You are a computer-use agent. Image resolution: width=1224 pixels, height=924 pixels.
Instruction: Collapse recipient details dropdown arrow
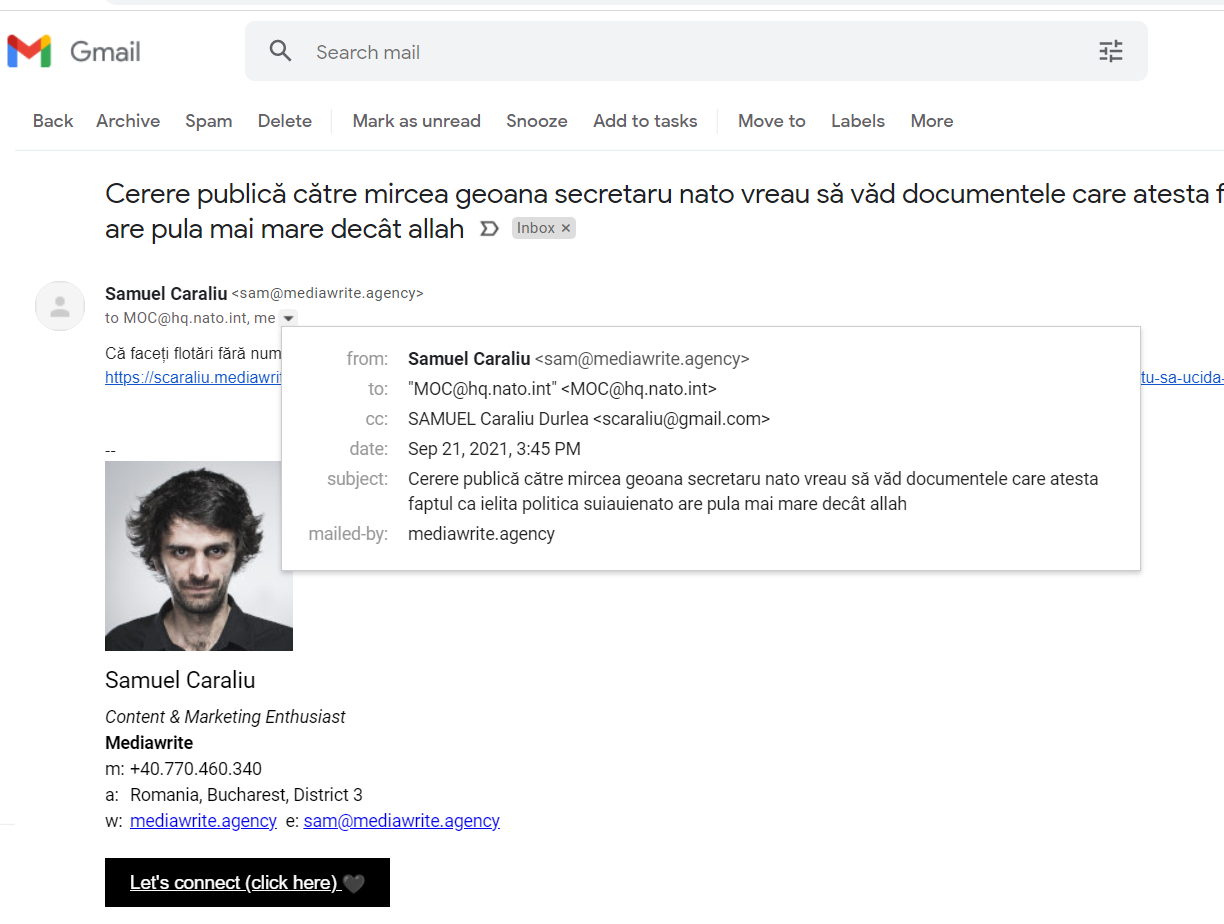288,318
